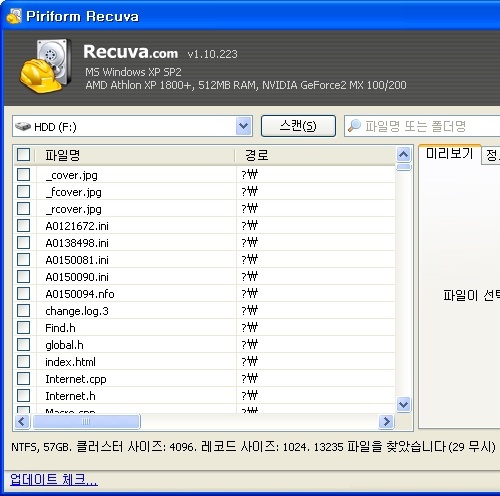
Task: Click the MS Windows XP SP2 text
Action: (133, 72)
